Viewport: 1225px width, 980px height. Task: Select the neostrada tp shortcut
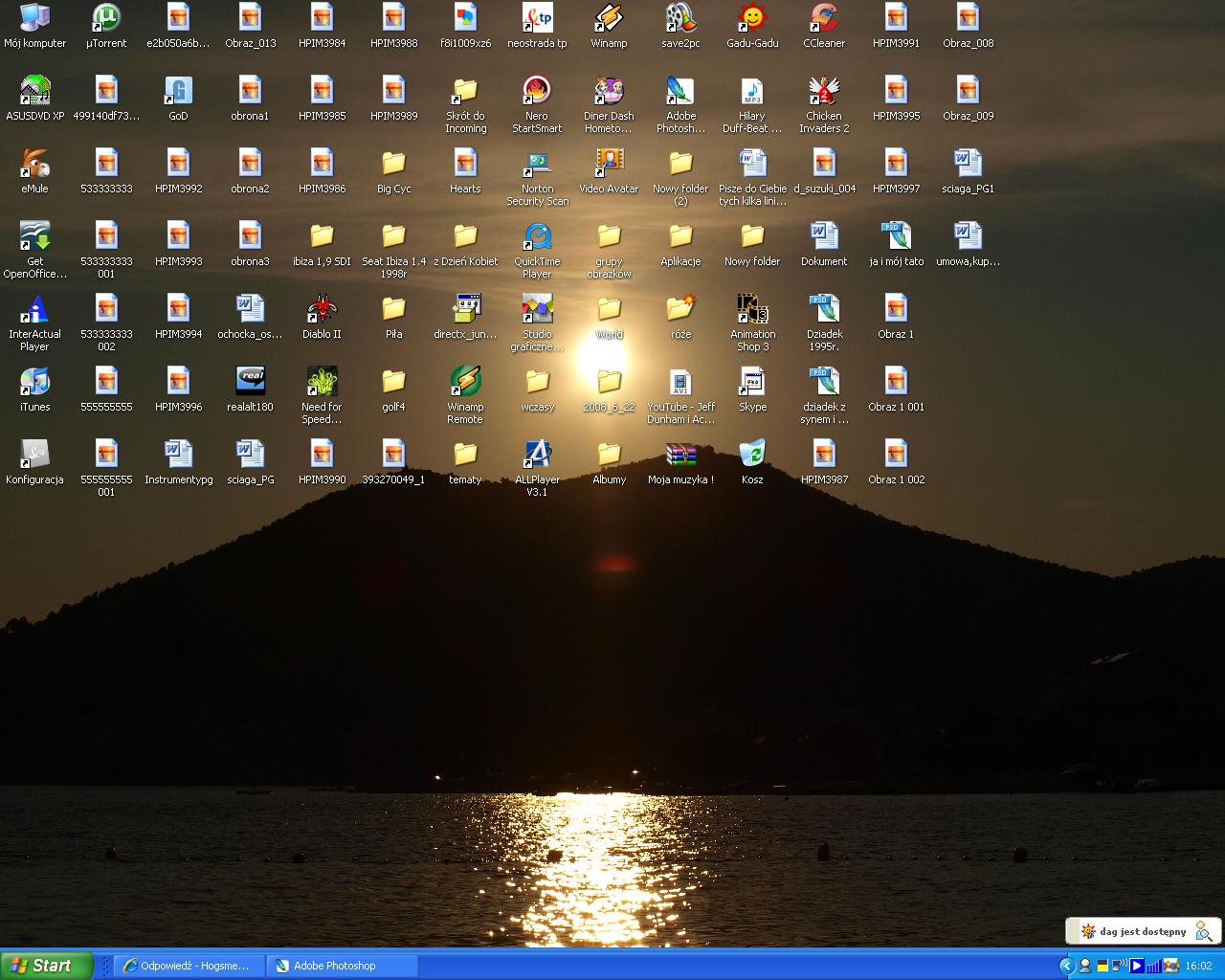pos(537,26)
